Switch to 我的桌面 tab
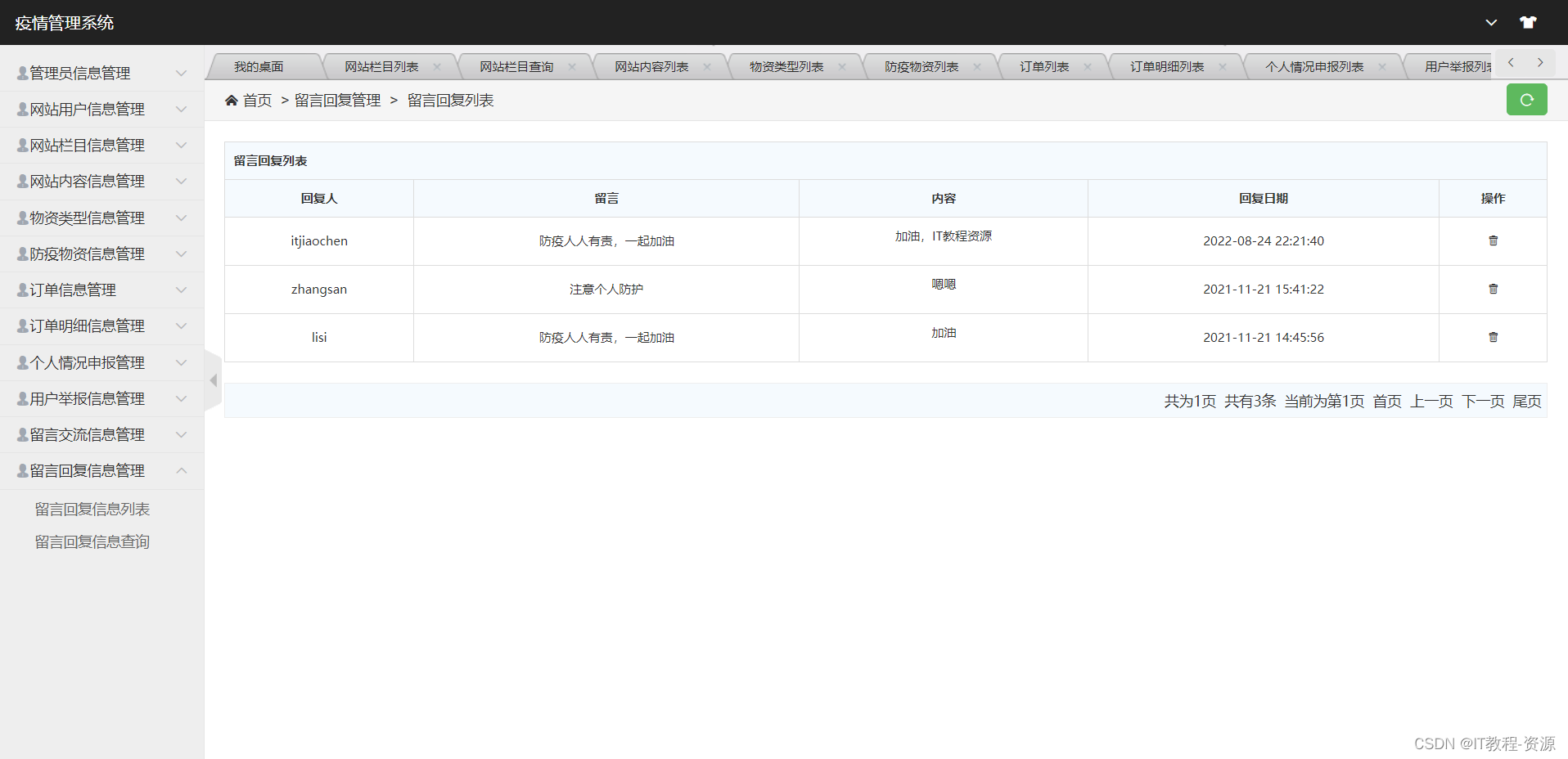Viewport: 1568px width, 759px height. (x=259, y=67)
